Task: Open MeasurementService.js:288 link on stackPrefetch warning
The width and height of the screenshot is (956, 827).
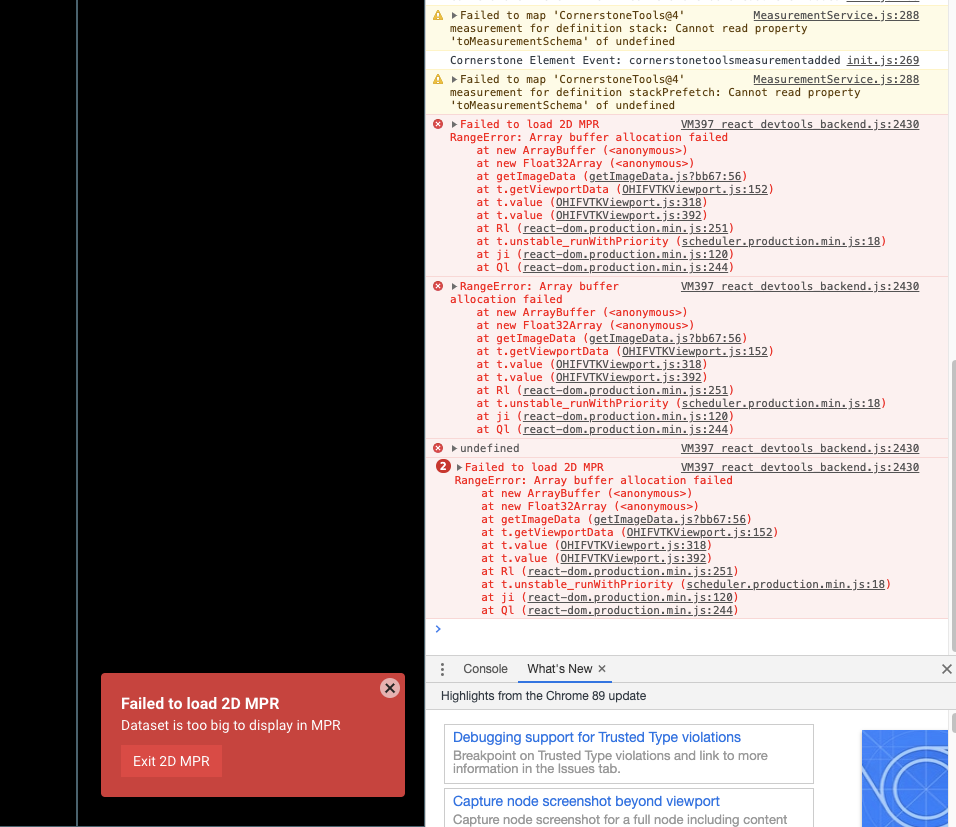Action: coord(836,79)
